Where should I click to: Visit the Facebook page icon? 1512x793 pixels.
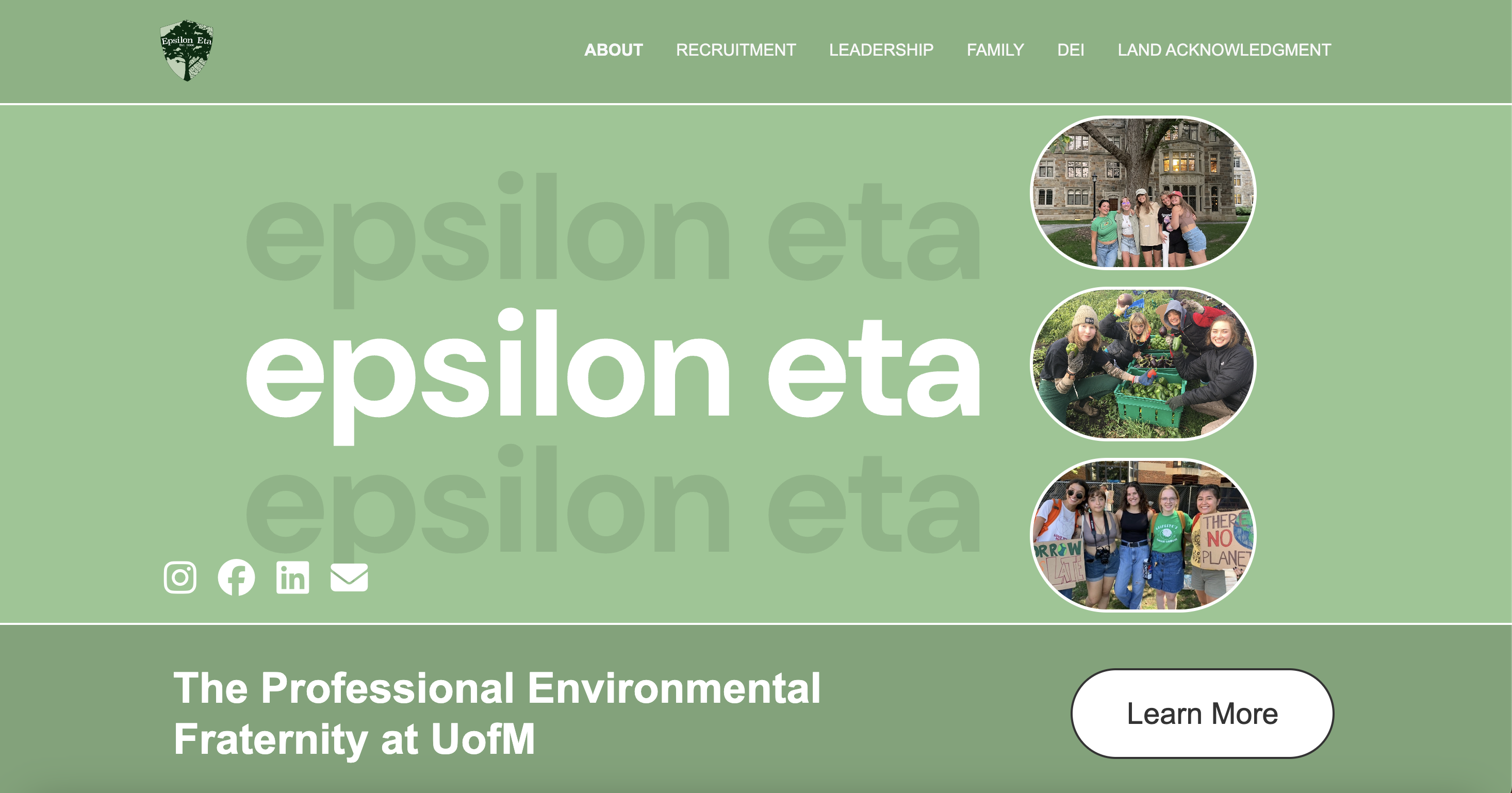pos(236,577)
